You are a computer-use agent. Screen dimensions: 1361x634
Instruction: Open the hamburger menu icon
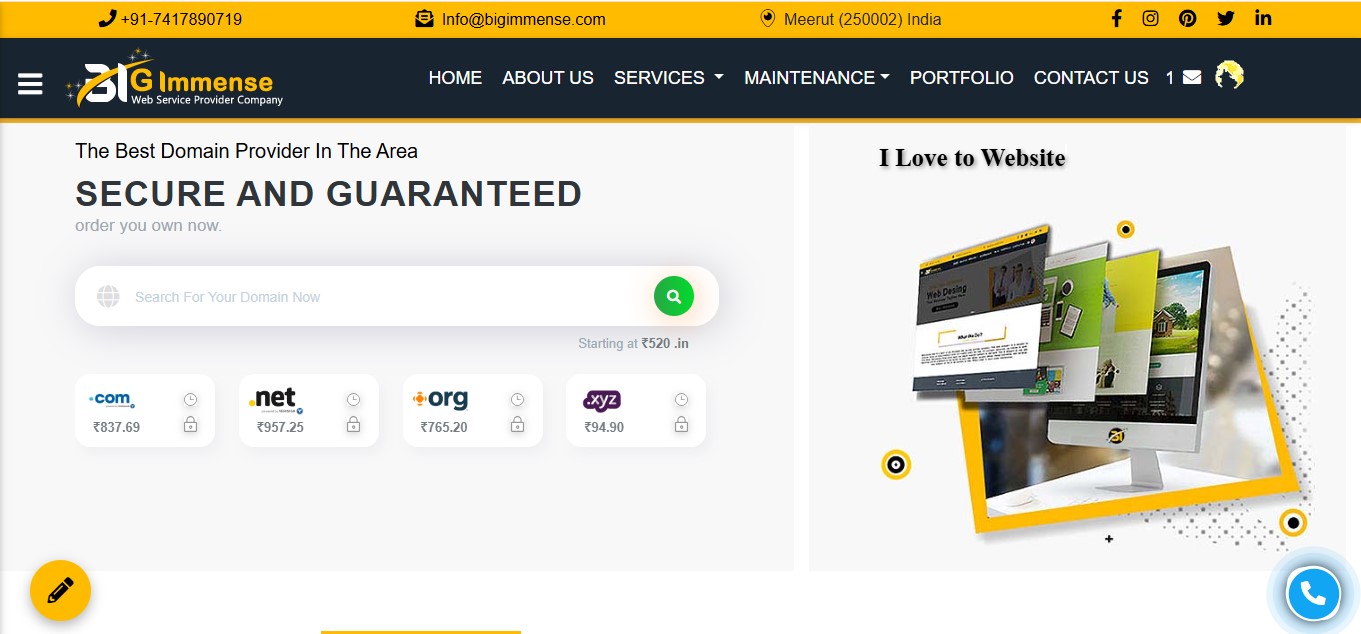click(x=30, y=84)
